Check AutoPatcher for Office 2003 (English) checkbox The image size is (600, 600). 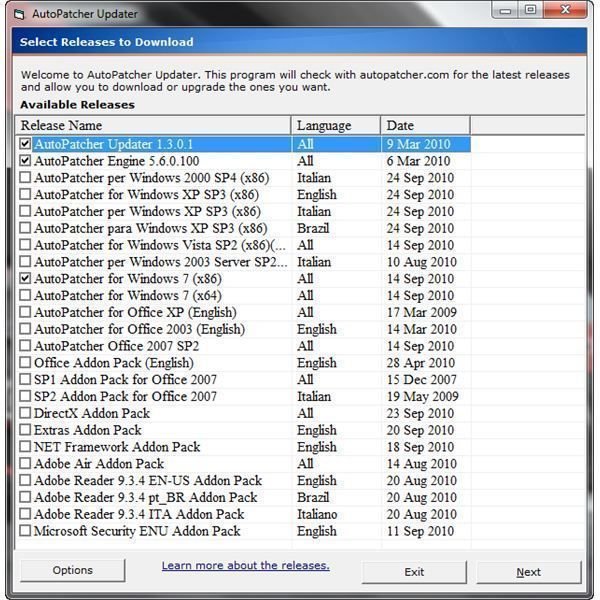coord(25,329)
